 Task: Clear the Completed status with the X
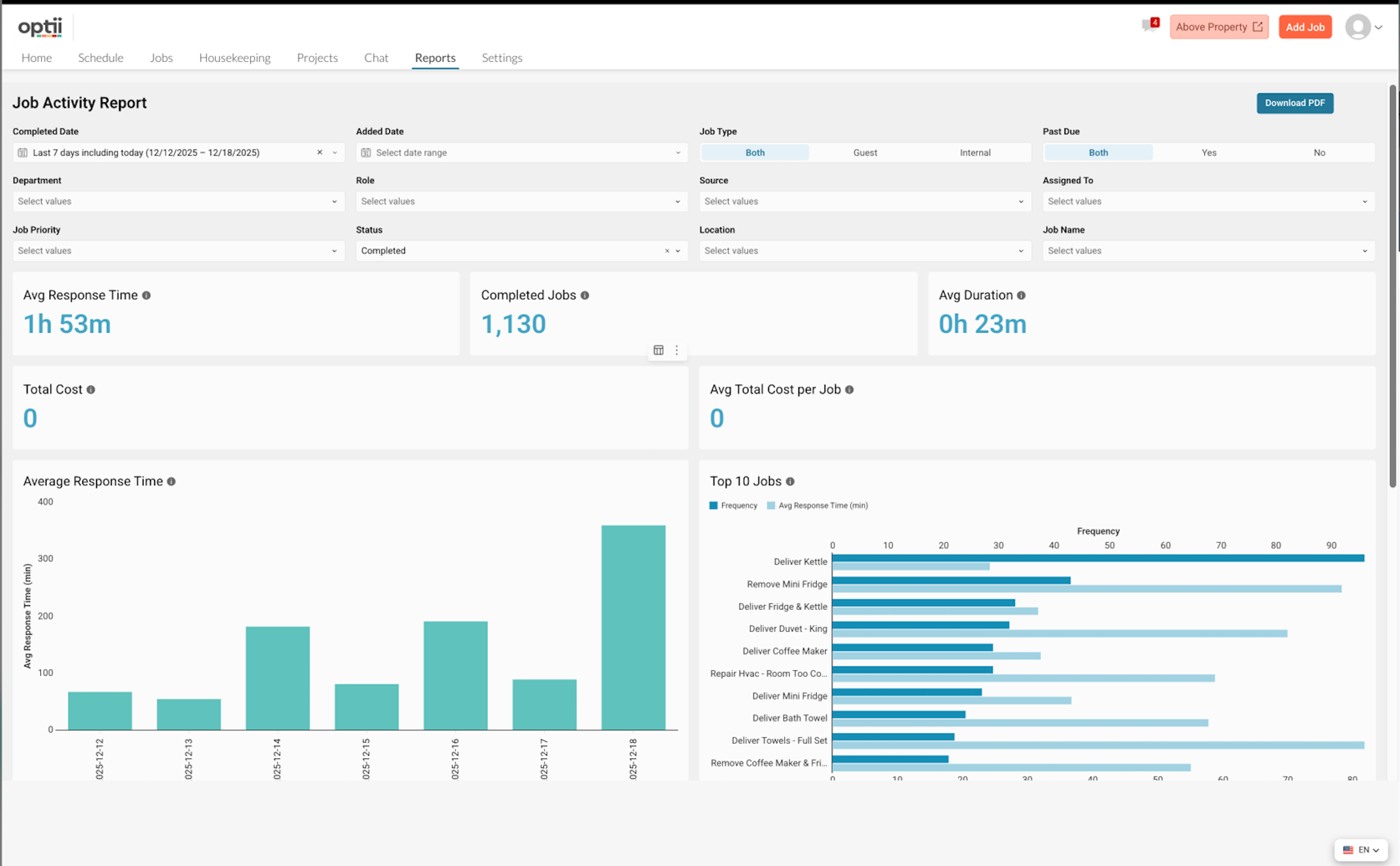(666, 250)
